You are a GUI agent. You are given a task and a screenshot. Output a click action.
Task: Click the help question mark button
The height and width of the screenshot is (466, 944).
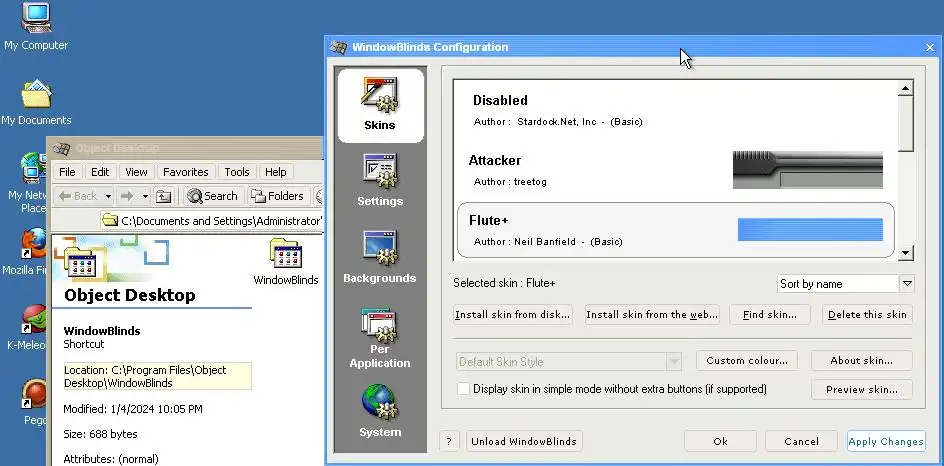pyautogui.click(x=449, y=441)
